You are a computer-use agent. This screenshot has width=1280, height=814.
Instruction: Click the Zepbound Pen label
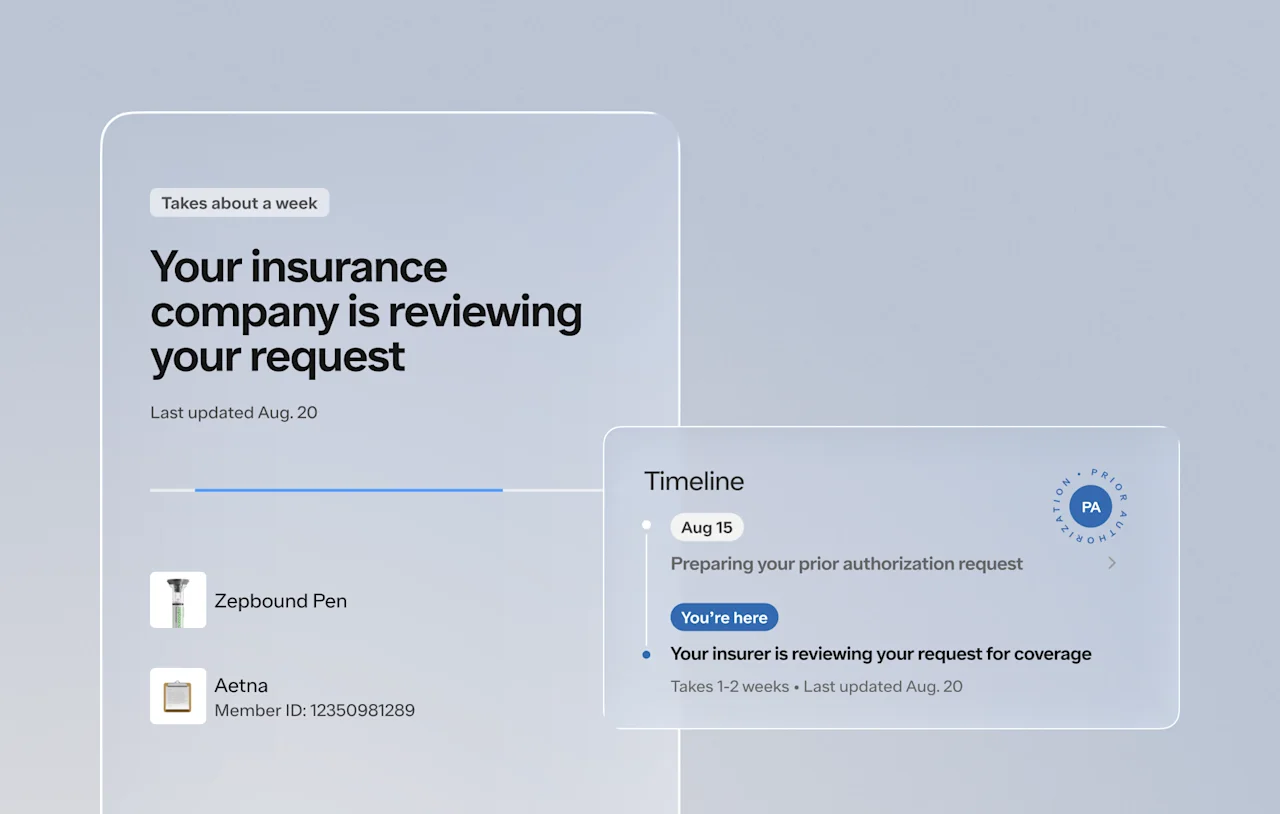click(281, 601)
